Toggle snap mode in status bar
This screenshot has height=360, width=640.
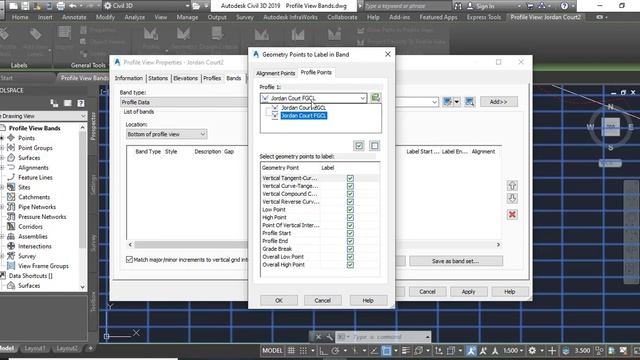[x=303, y=351]
